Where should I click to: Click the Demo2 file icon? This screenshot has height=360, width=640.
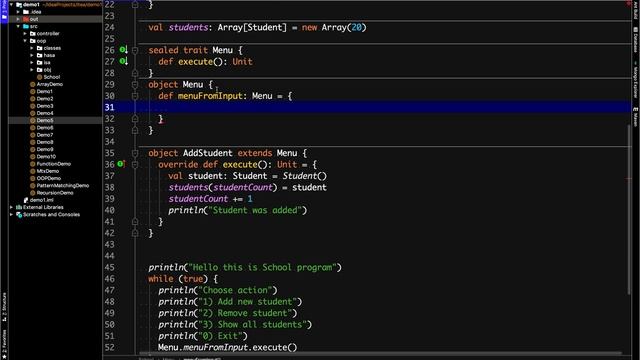click(33, 99)
